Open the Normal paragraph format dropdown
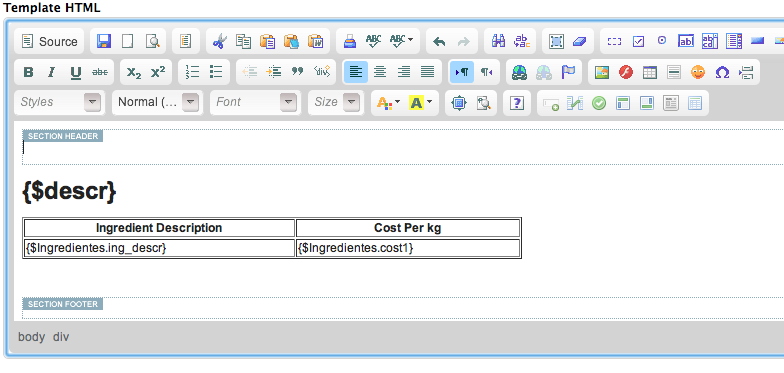Screen dimensions: 784x373 click(157, 102)
